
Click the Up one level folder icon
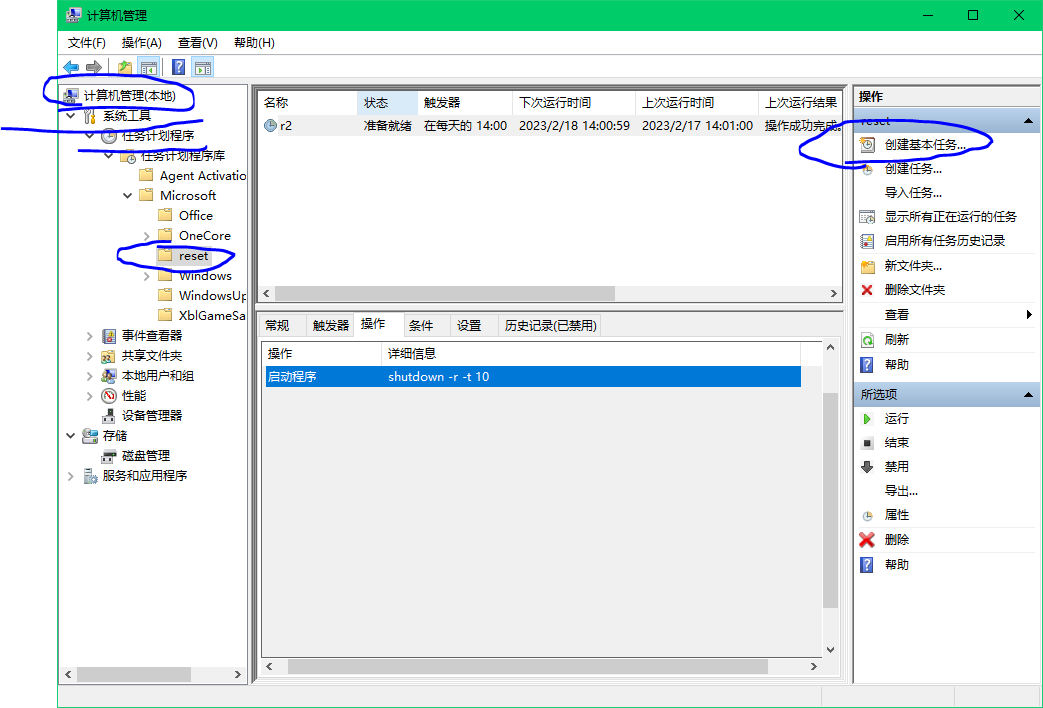coord(124,67)
